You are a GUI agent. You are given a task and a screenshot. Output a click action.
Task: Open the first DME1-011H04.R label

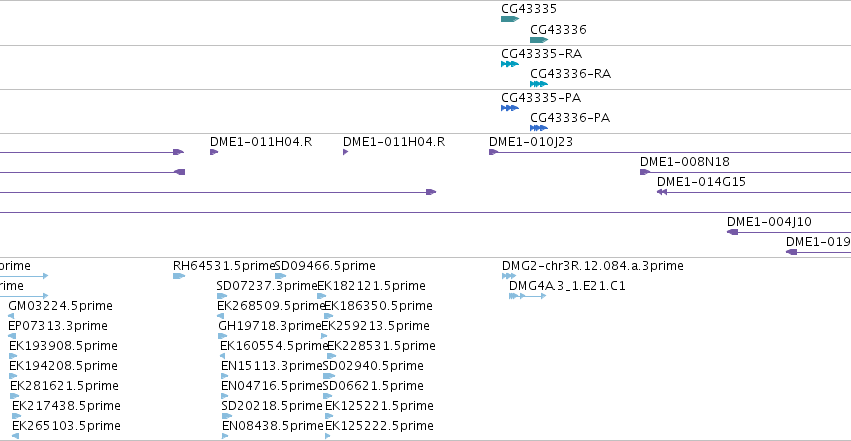[x=261, y=142]
